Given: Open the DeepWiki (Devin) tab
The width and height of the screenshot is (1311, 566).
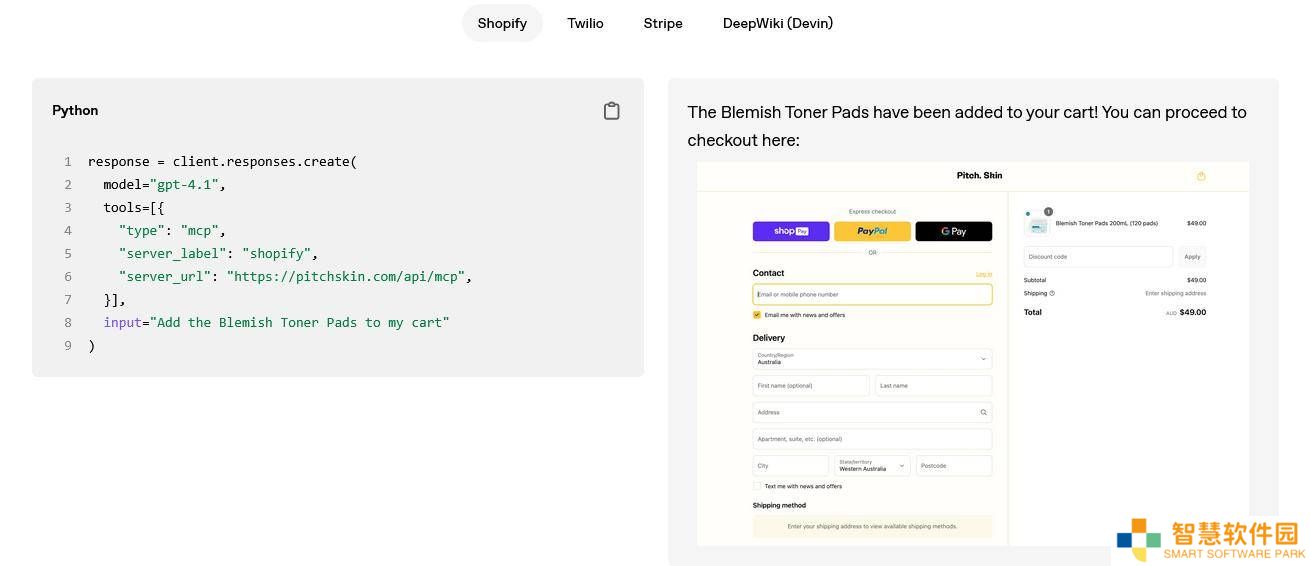Looking at the screenshot, I should [778, 23].
